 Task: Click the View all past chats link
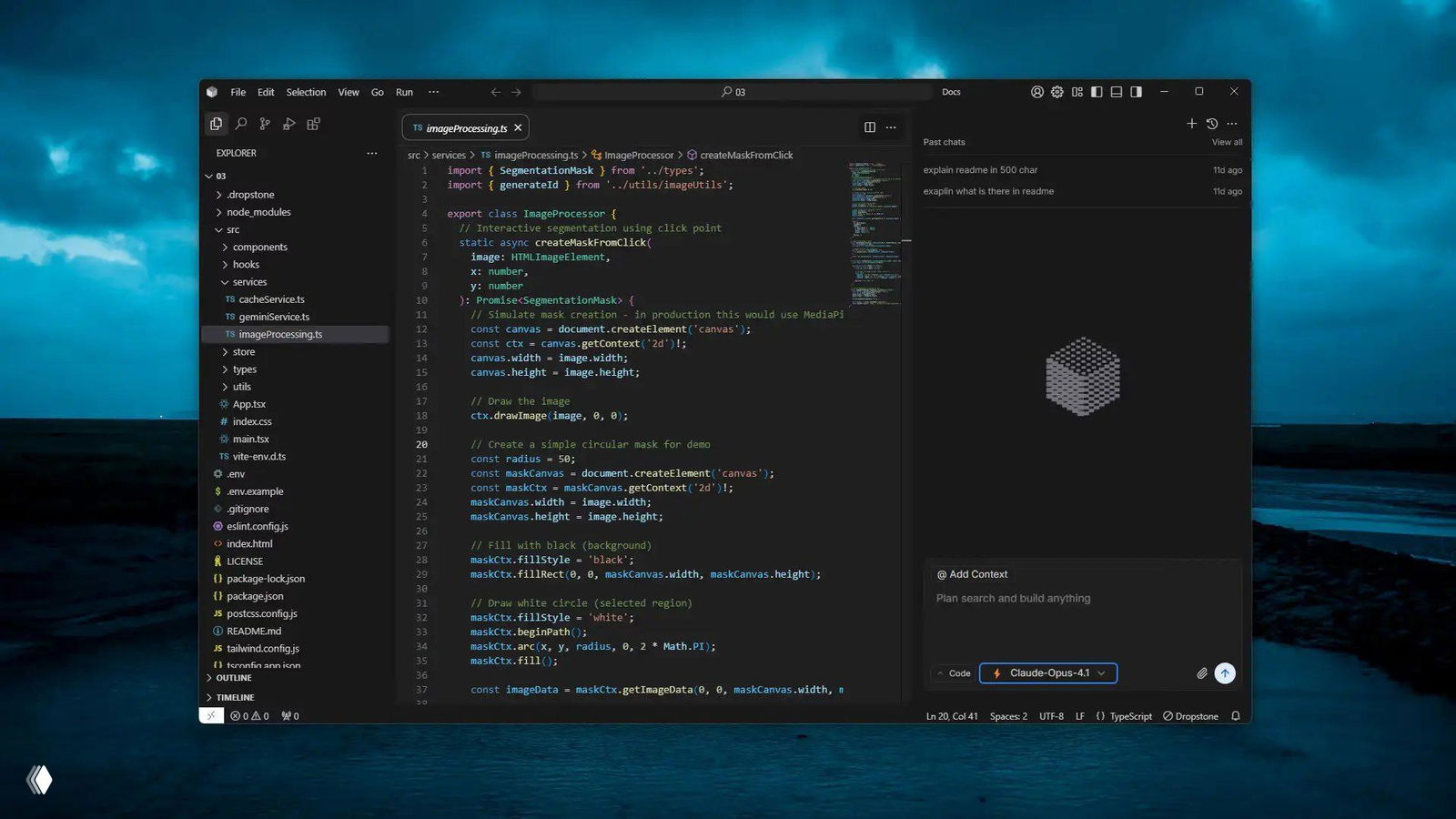(1227, 142)
